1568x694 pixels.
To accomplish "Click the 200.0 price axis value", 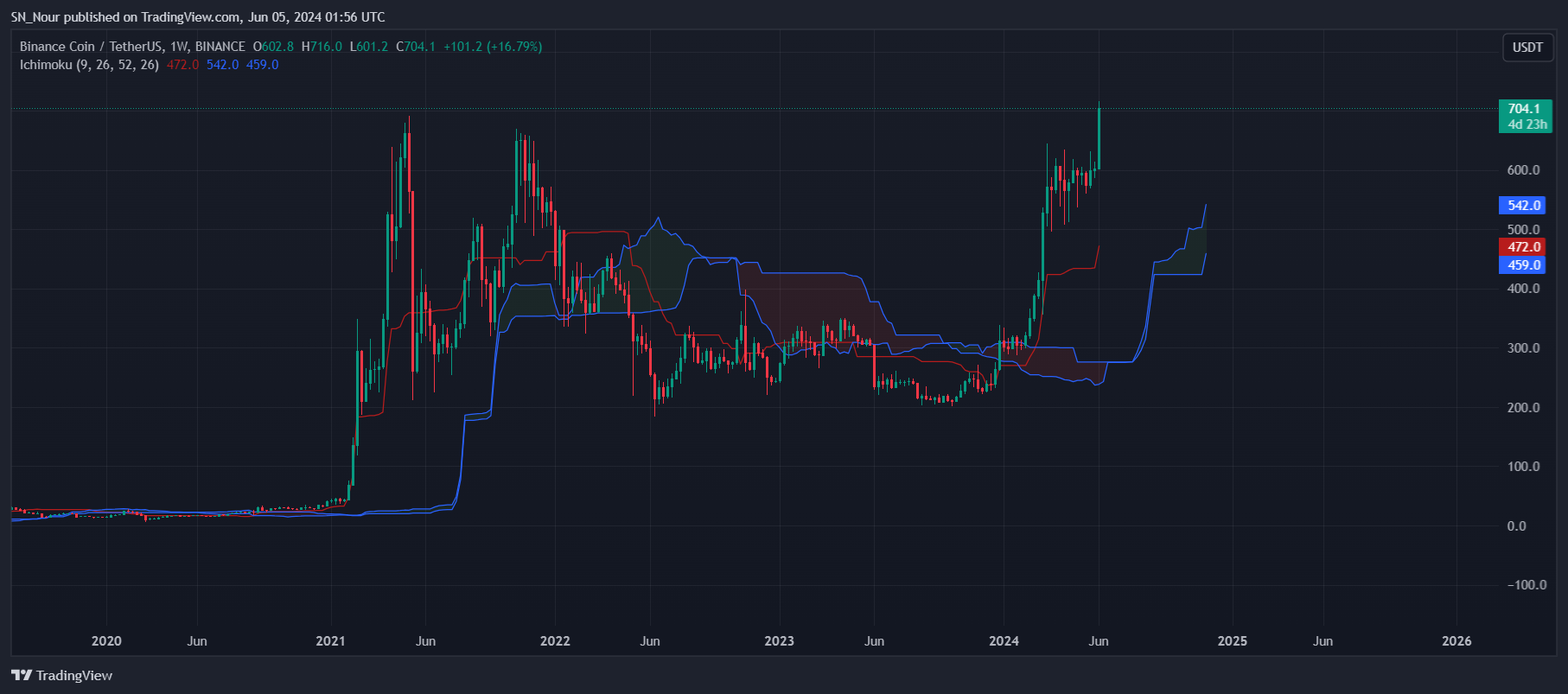I will (1523, 408).
